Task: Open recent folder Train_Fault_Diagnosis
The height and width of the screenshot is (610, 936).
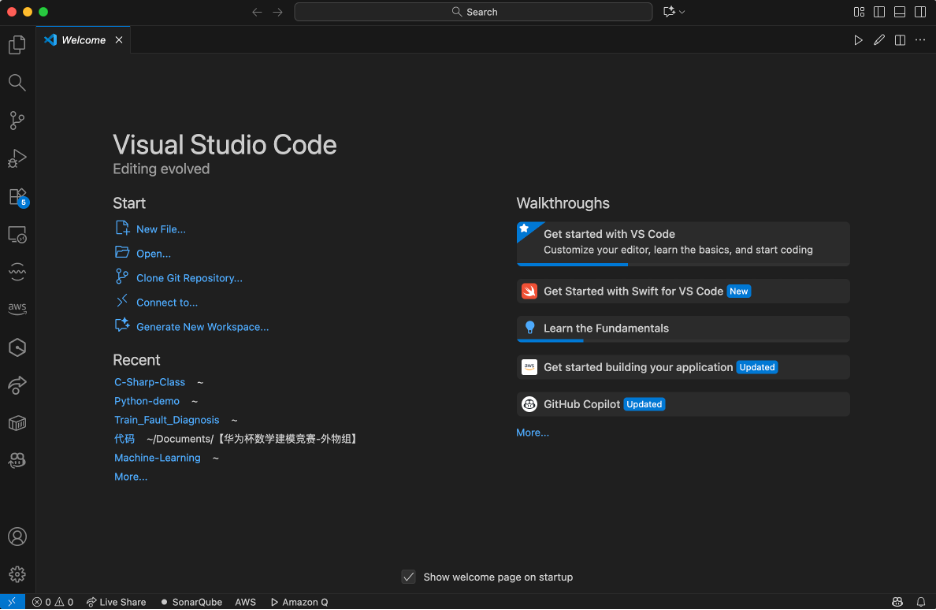Action: [x=167, y=420]
